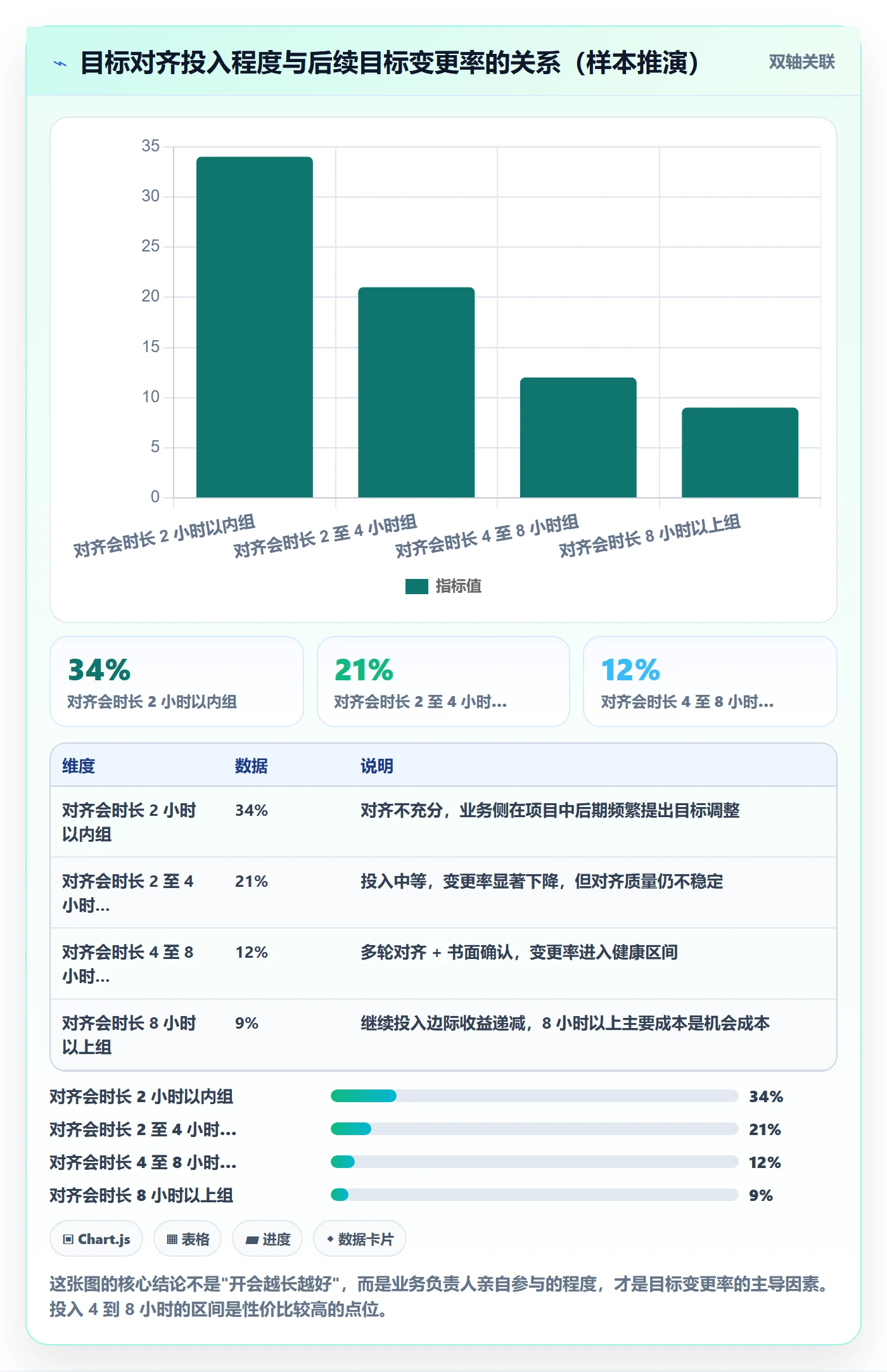This screenshot has height=1372, width=887.
Task: Click x-axis label 对齐会时长 4 至 8 小时组
Action: click(487, 536)
